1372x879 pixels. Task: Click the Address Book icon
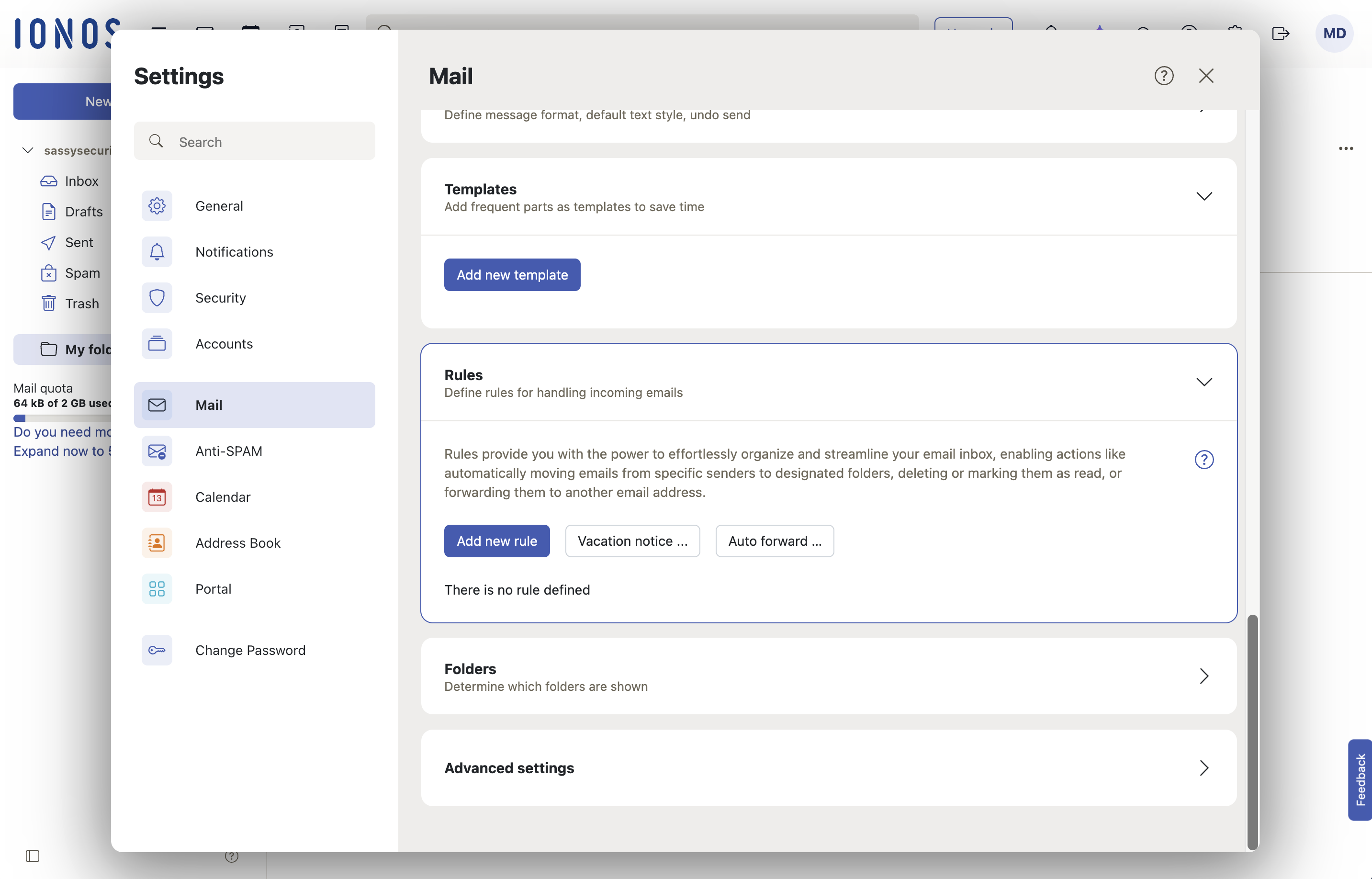pyautogui.click(x=157, y=543)
